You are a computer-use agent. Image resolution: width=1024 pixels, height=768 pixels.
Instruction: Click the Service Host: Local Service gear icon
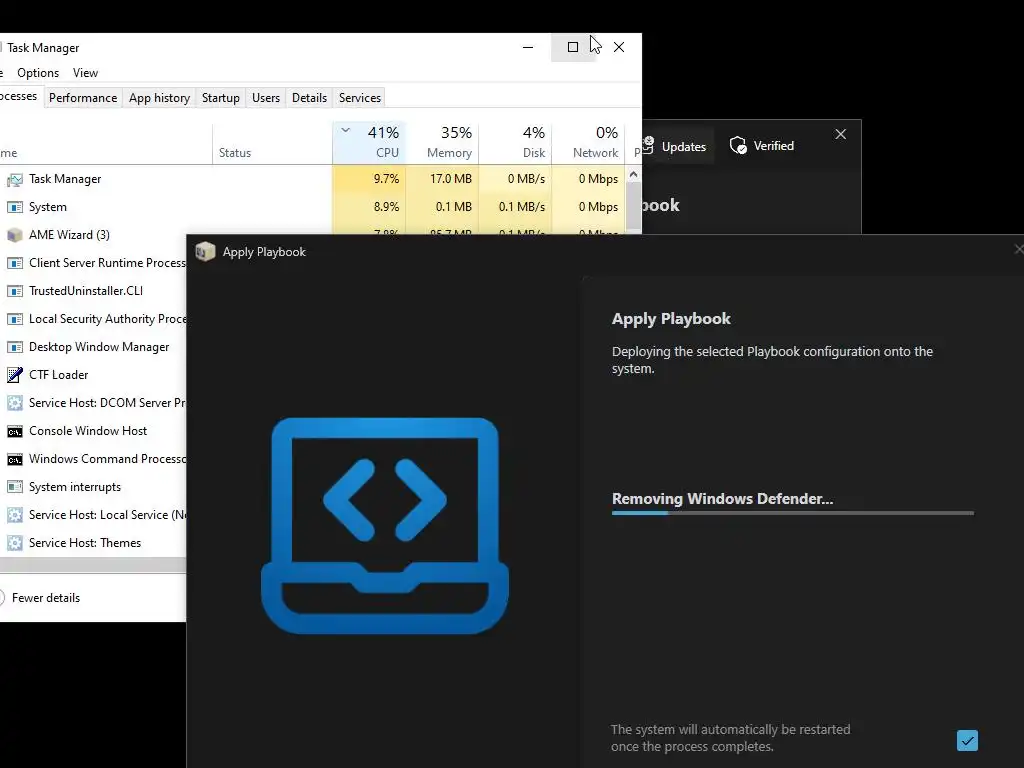tap(14, 515)
